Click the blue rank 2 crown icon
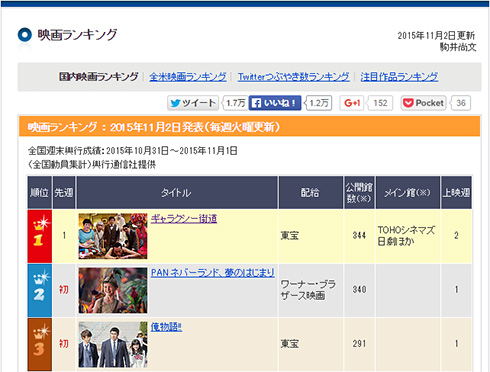The image size is (490, 372). 40,290
